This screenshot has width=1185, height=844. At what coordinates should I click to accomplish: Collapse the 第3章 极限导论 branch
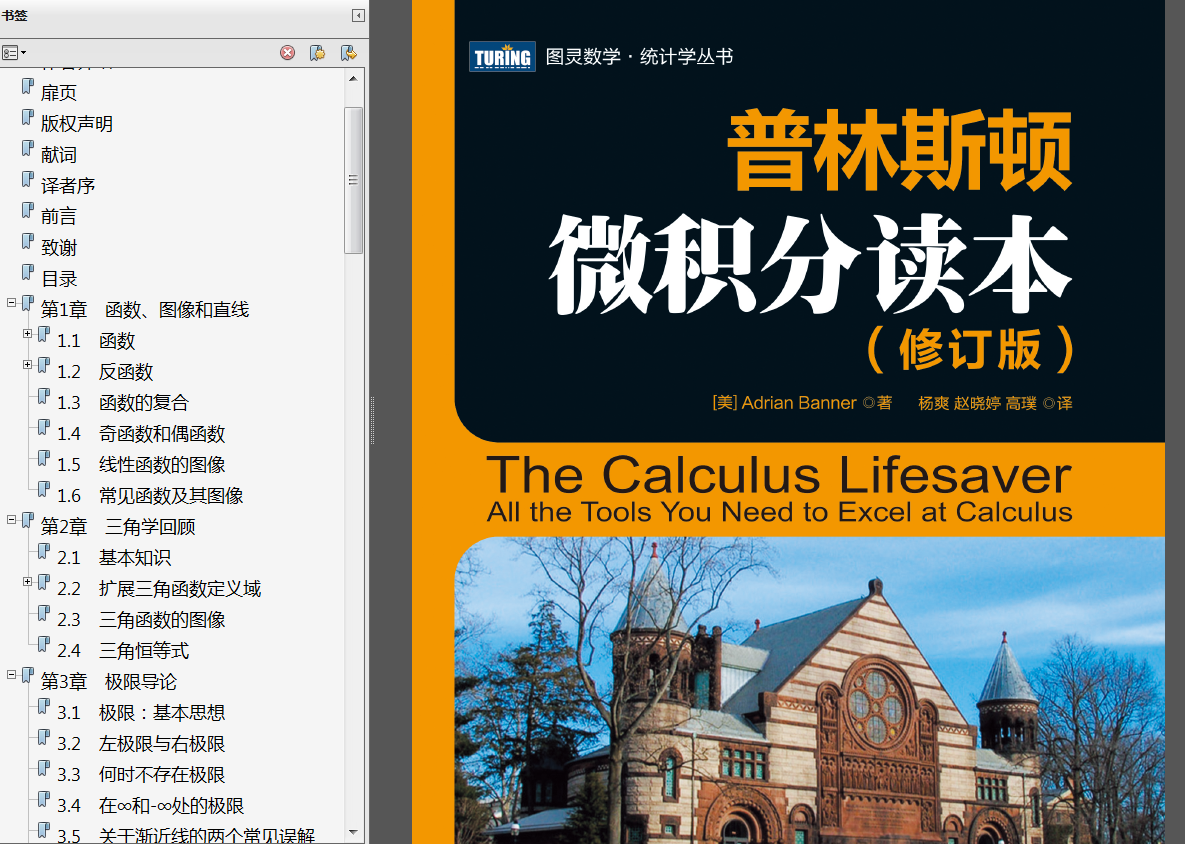click(11, 675)
